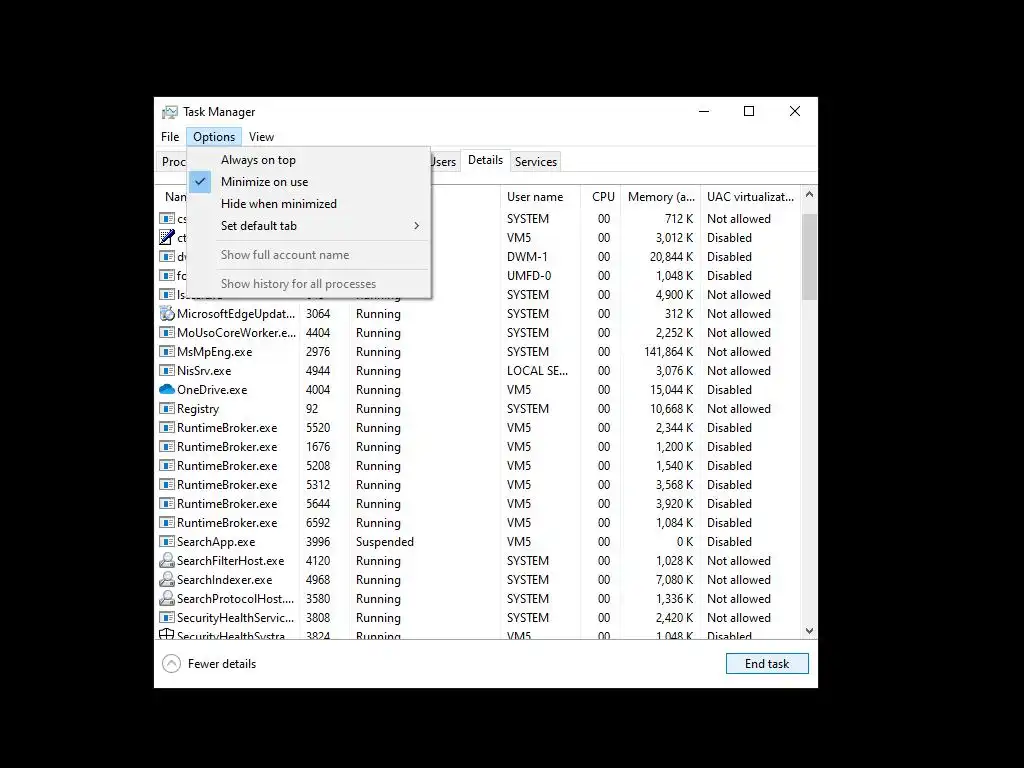
Task: Click the scrollbar down arrow
Action: point(809,631)
